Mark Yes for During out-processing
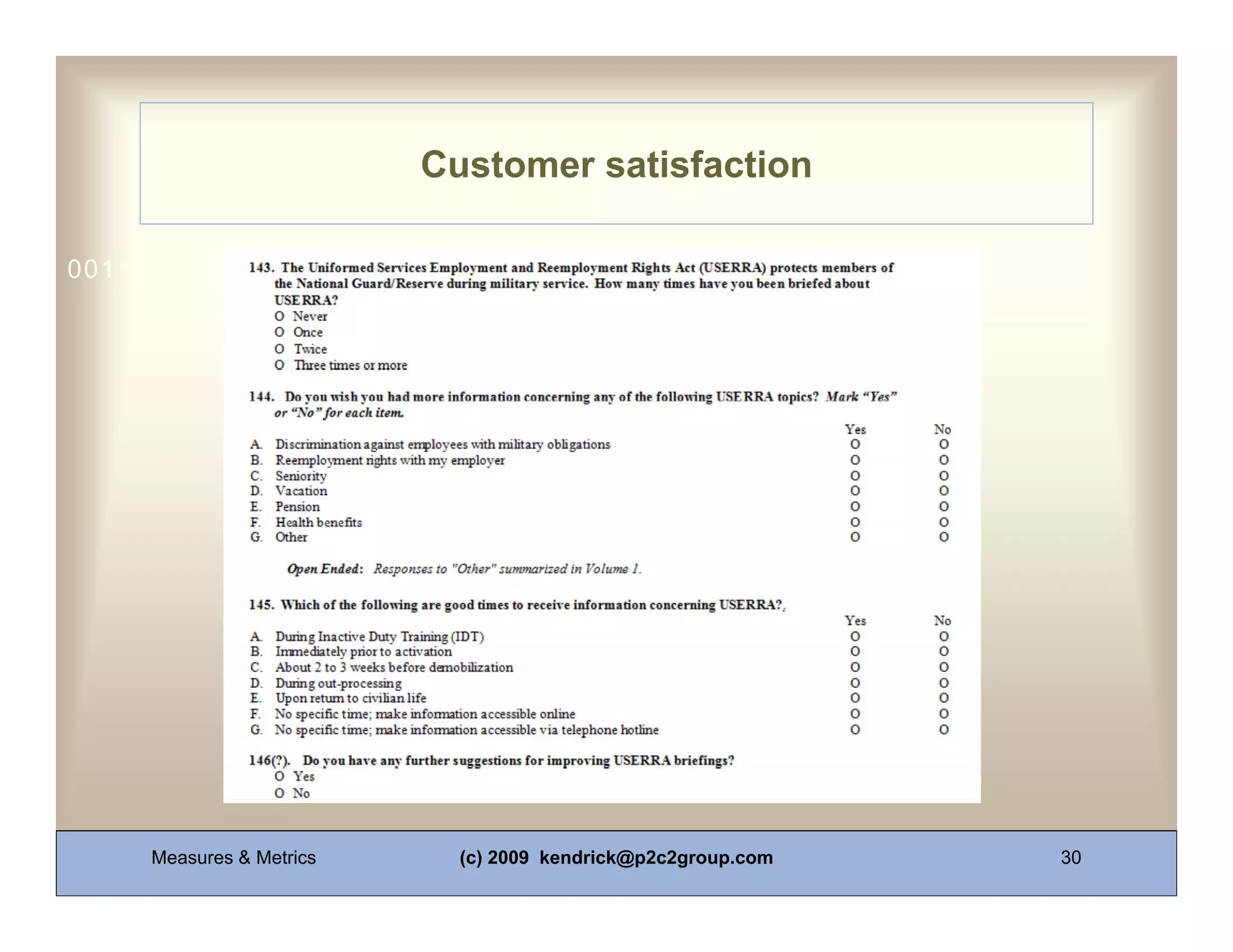The image size is (1233, 952). tap(855, 683)
